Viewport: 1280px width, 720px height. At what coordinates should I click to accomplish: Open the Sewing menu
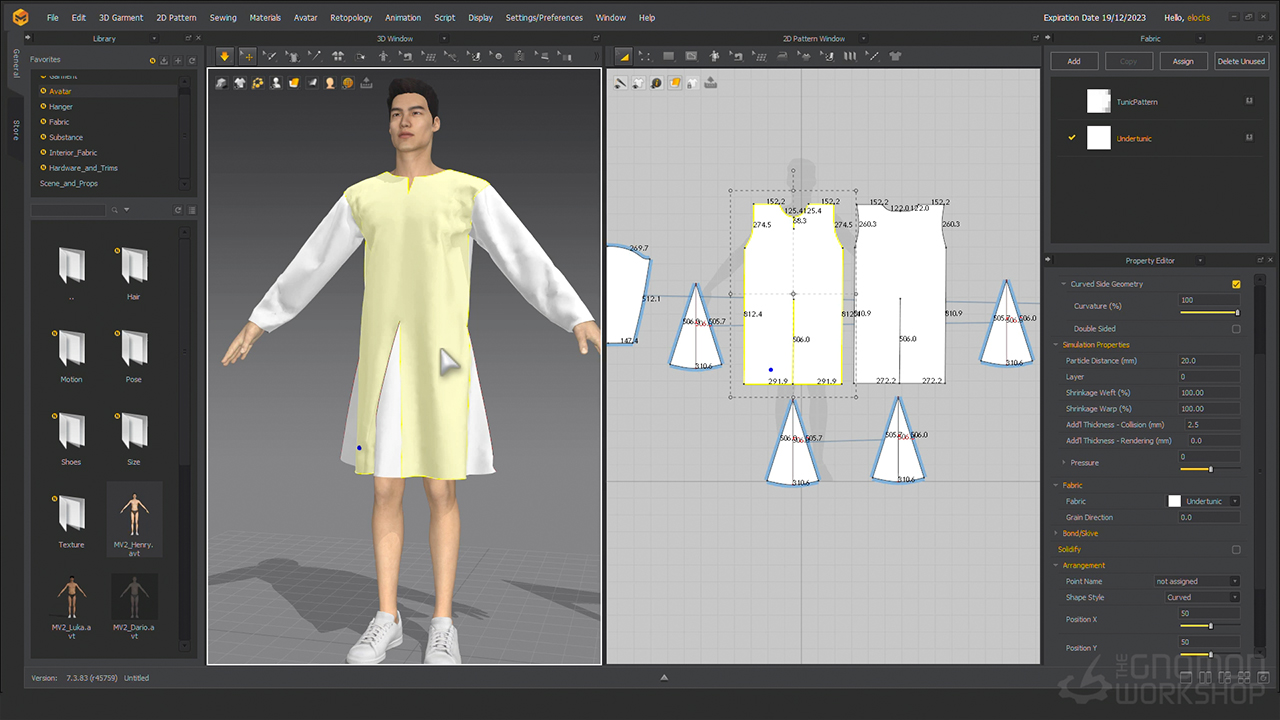tap(223, 18)
